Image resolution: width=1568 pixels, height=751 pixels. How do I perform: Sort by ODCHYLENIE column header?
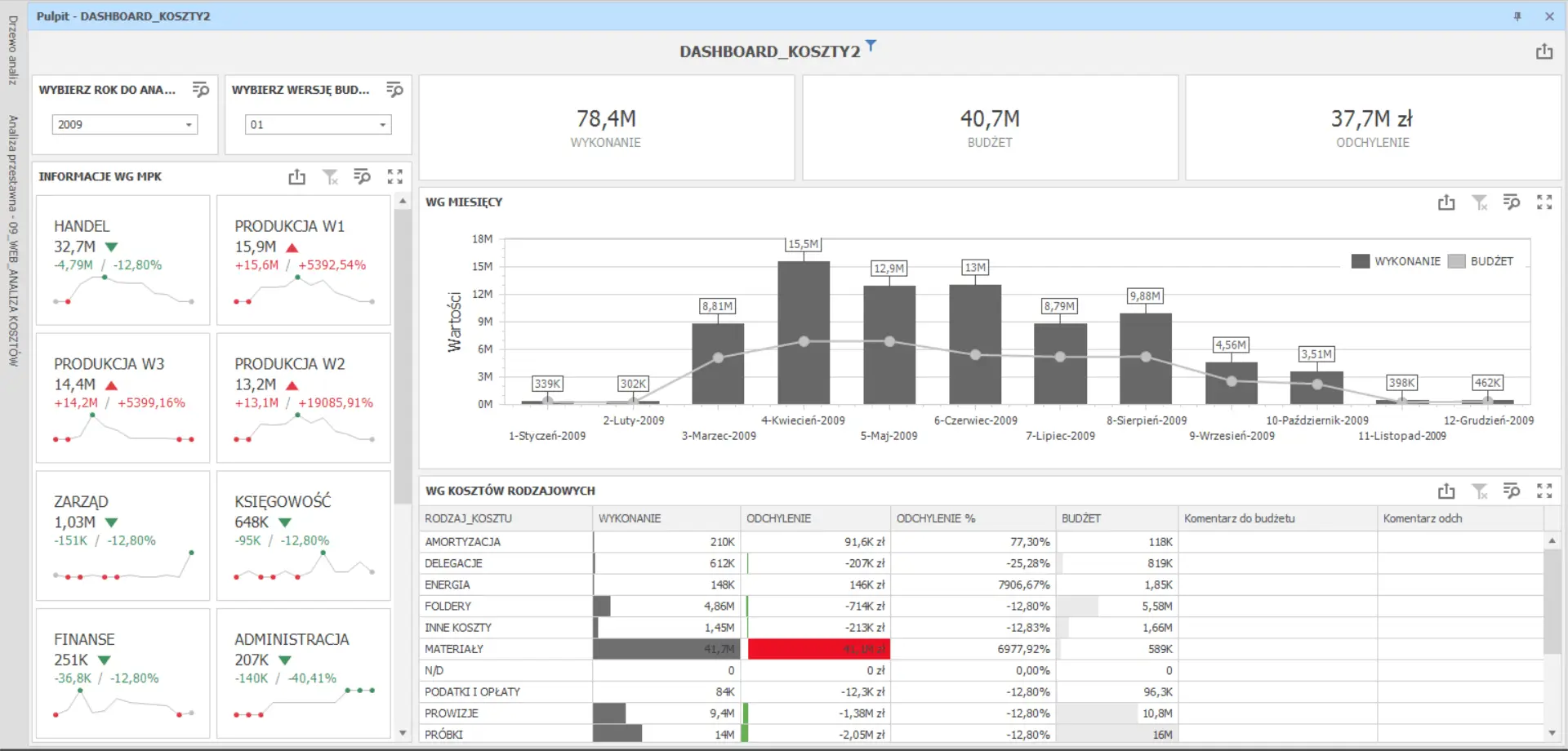point(816,518)
